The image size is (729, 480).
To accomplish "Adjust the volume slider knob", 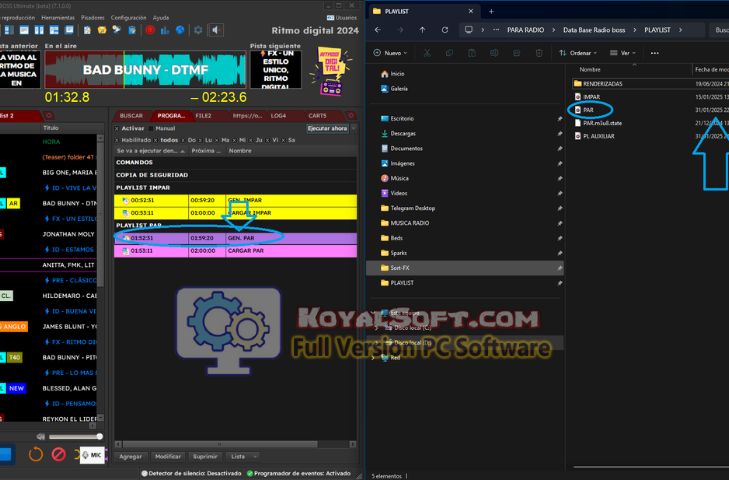I will point(99,436).
